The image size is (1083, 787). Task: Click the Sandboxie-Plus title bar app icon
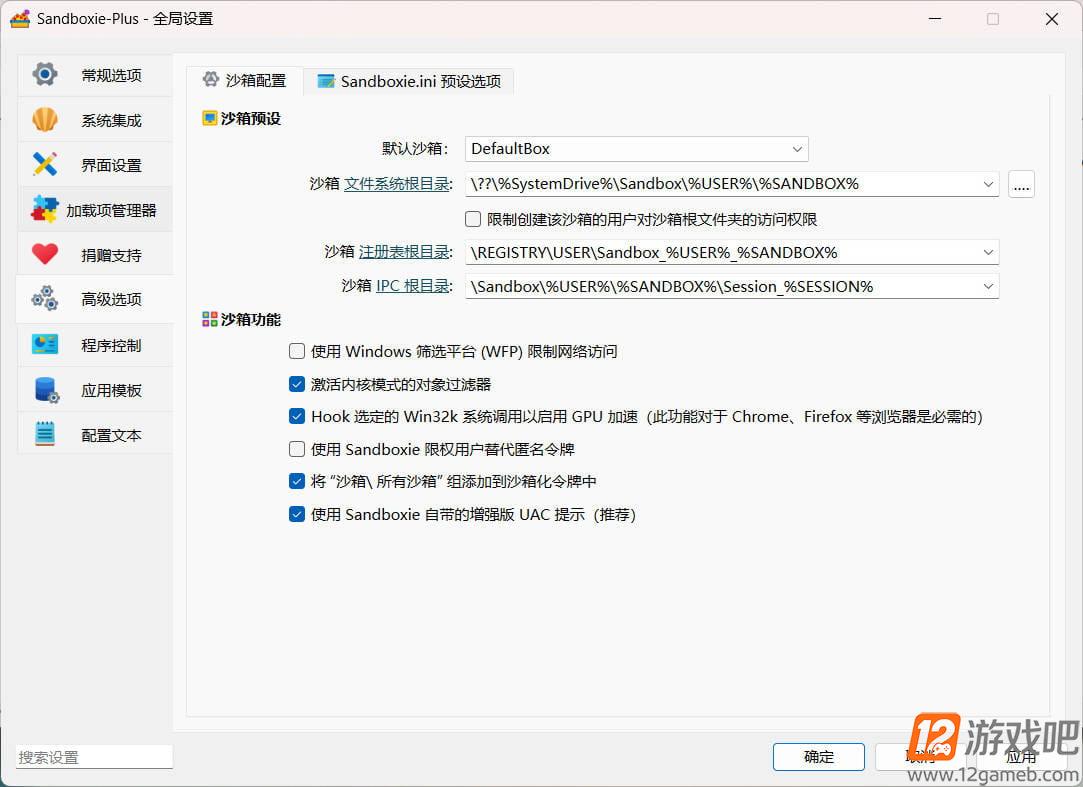20,19
